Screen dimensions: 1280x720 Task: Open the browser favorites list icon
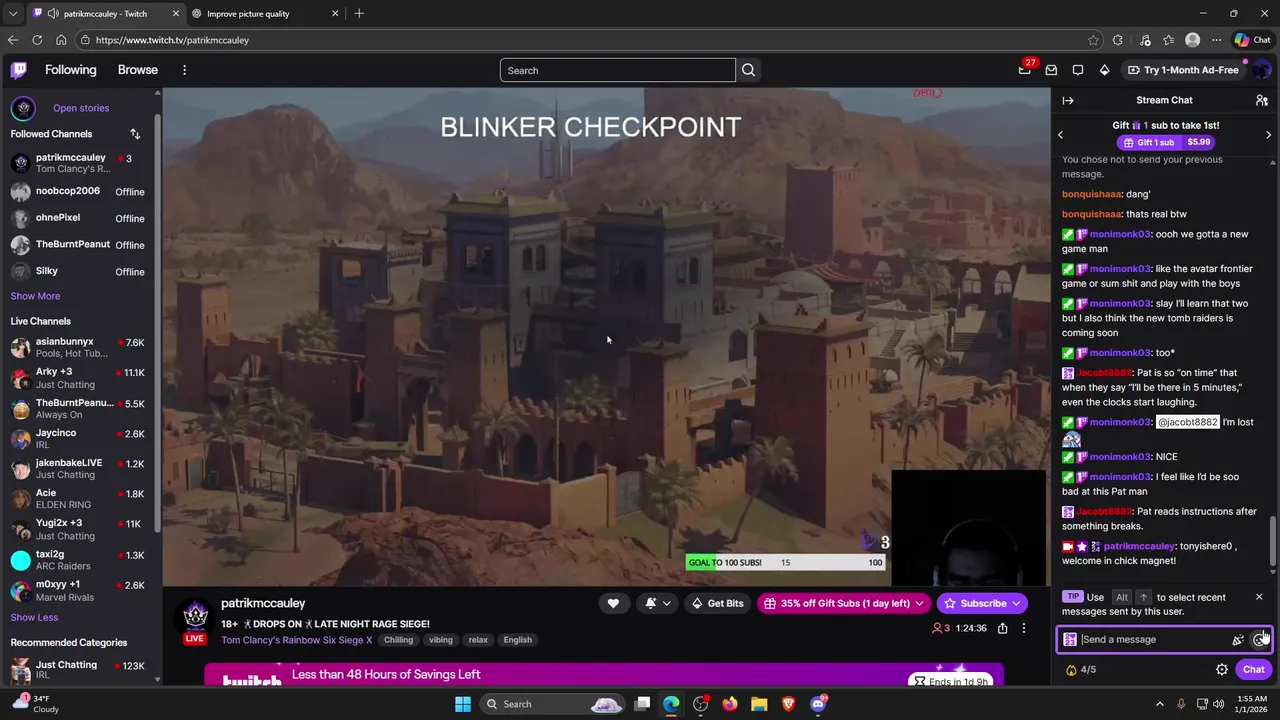coord(1168,40)
